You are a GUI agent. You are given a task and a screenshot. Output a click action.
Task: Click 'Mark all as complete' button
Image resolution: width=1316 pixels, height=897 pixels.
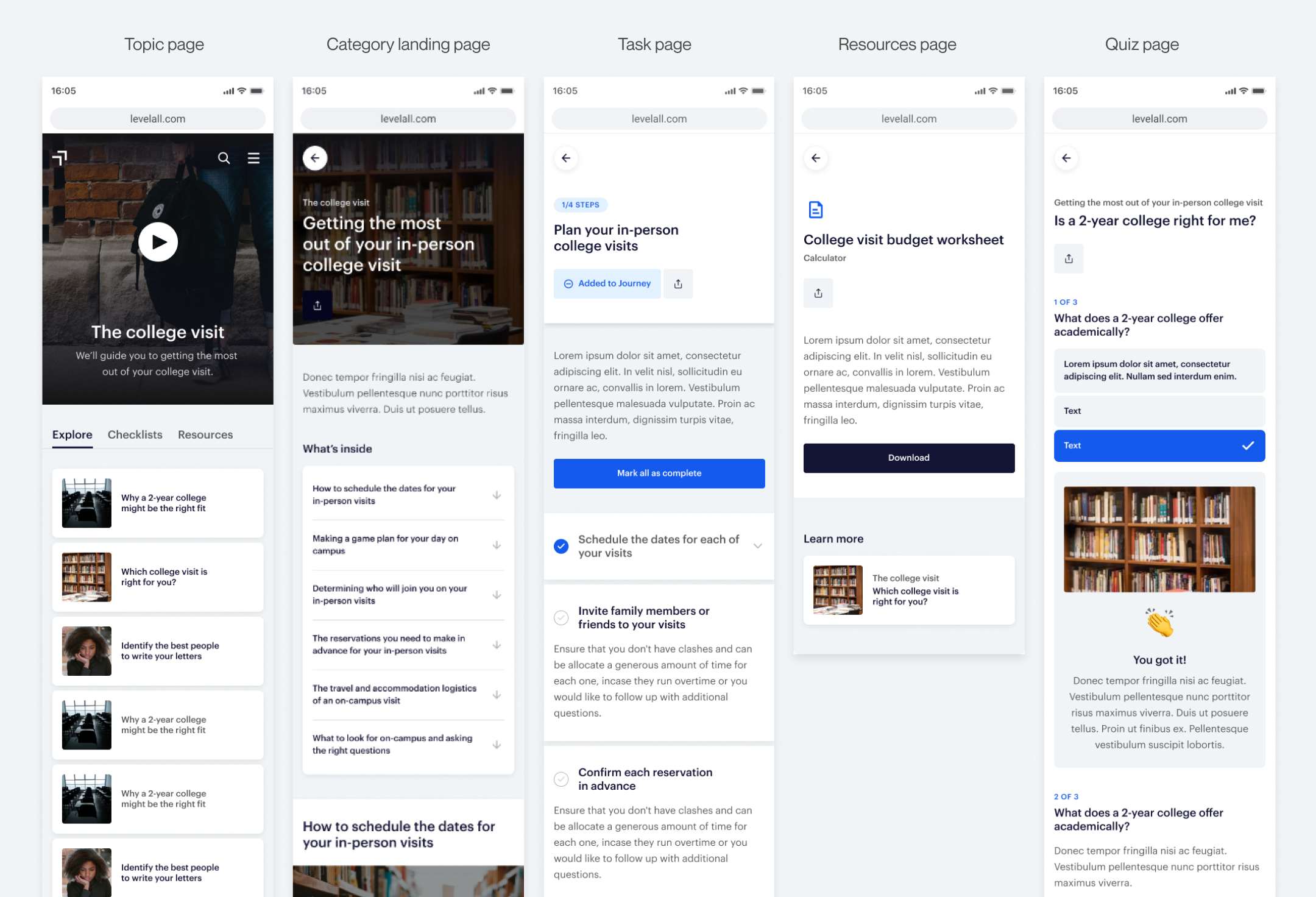click(659, 473)
